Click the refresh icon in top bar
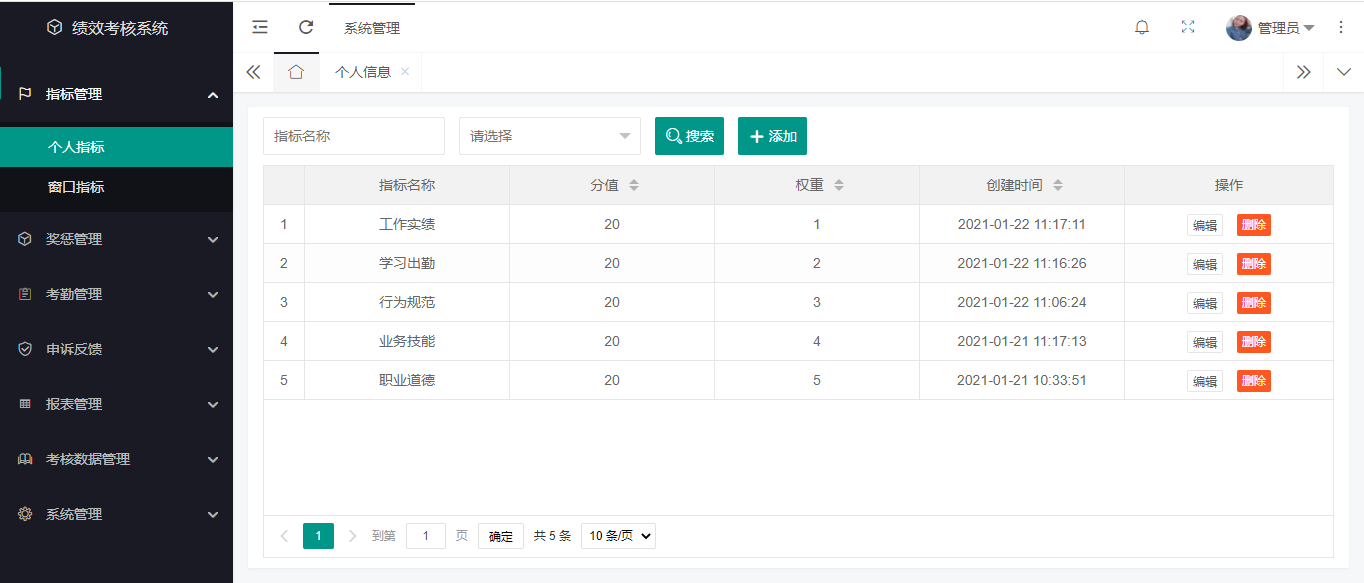Viewport: 1364px width, 583px height. [306, 27]
